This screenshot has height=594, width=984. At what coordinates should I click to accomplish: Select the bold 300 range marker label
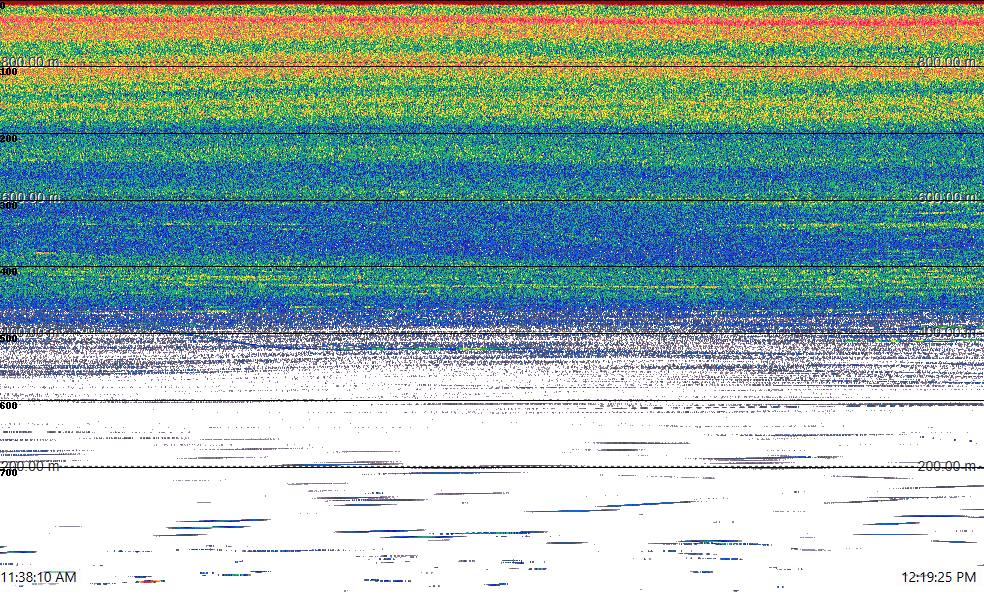click(x=9, y=205)
